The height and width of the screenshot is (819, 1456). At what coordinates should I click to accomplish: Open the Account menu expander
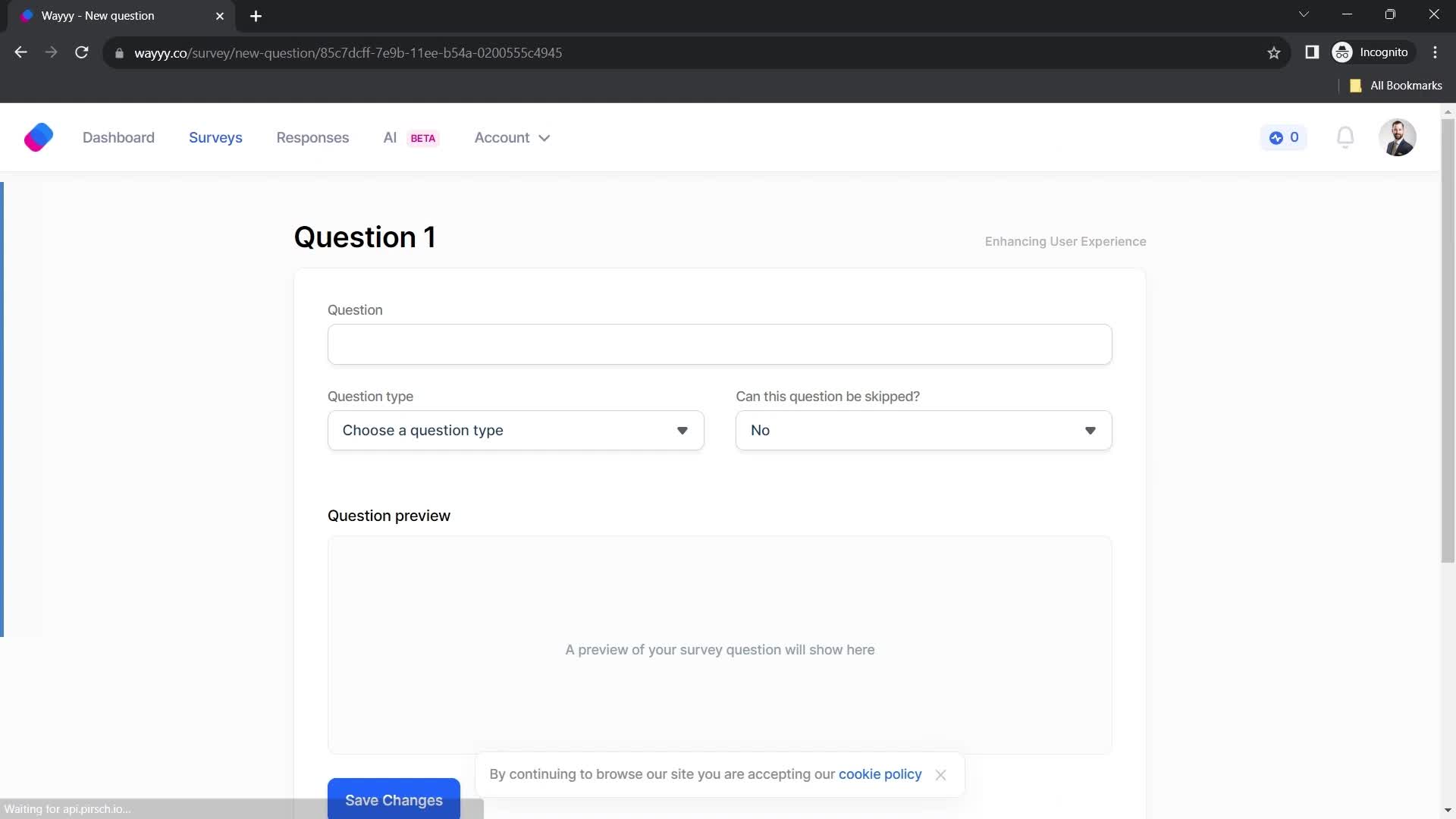click(544, 137)
